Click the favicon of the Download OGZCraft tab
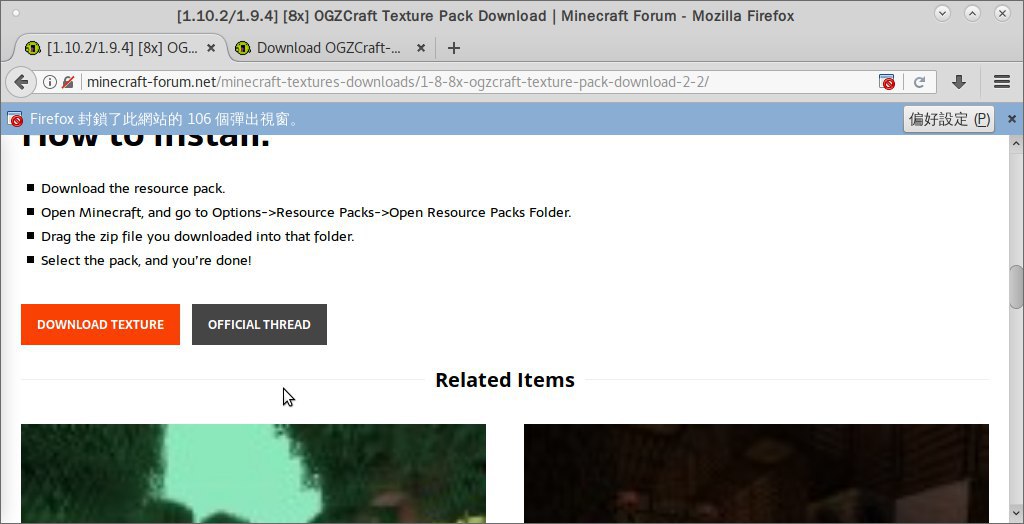Screen dimensions: 1024x524 243,48
